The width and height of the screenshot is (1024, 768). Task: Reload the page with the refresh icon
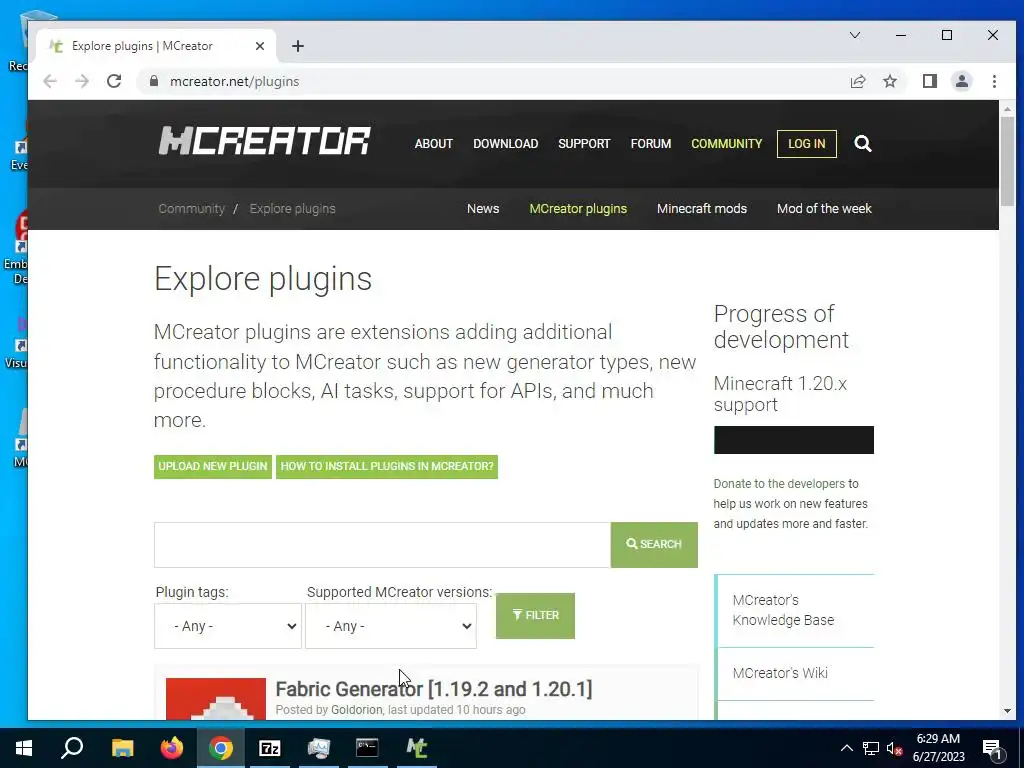click(114, 81)
